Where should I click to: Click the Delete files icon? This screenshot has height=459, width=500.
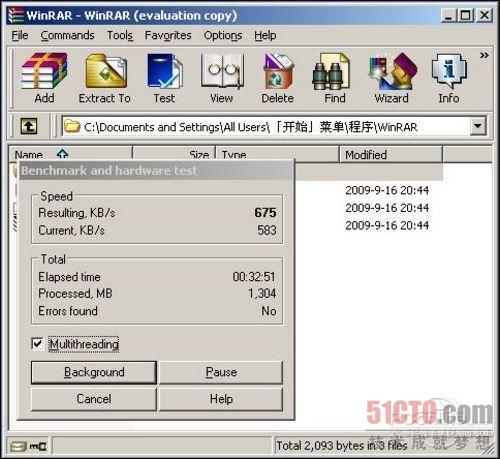click(x=278, y=71)
